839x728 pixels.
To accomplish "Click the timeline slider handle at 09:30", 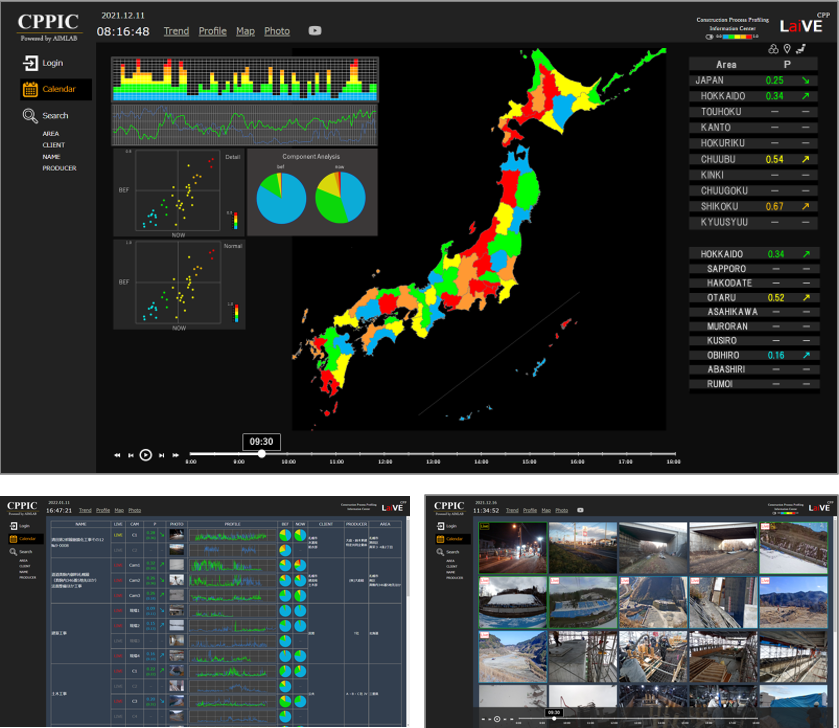I will pyautogui.click(x=262, y=454).
